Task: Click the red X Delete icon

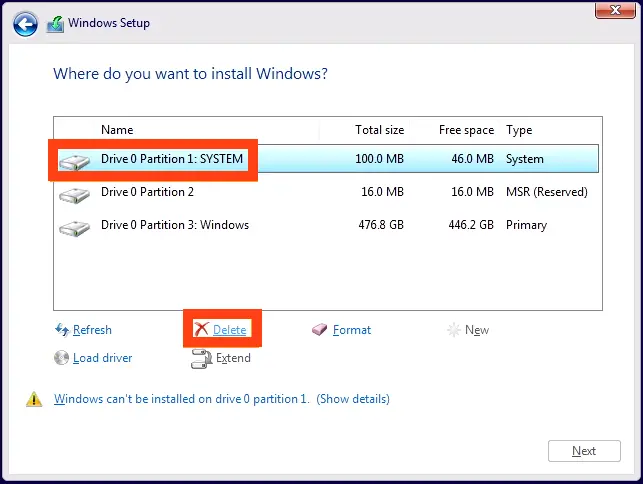Action: [201, 329]
